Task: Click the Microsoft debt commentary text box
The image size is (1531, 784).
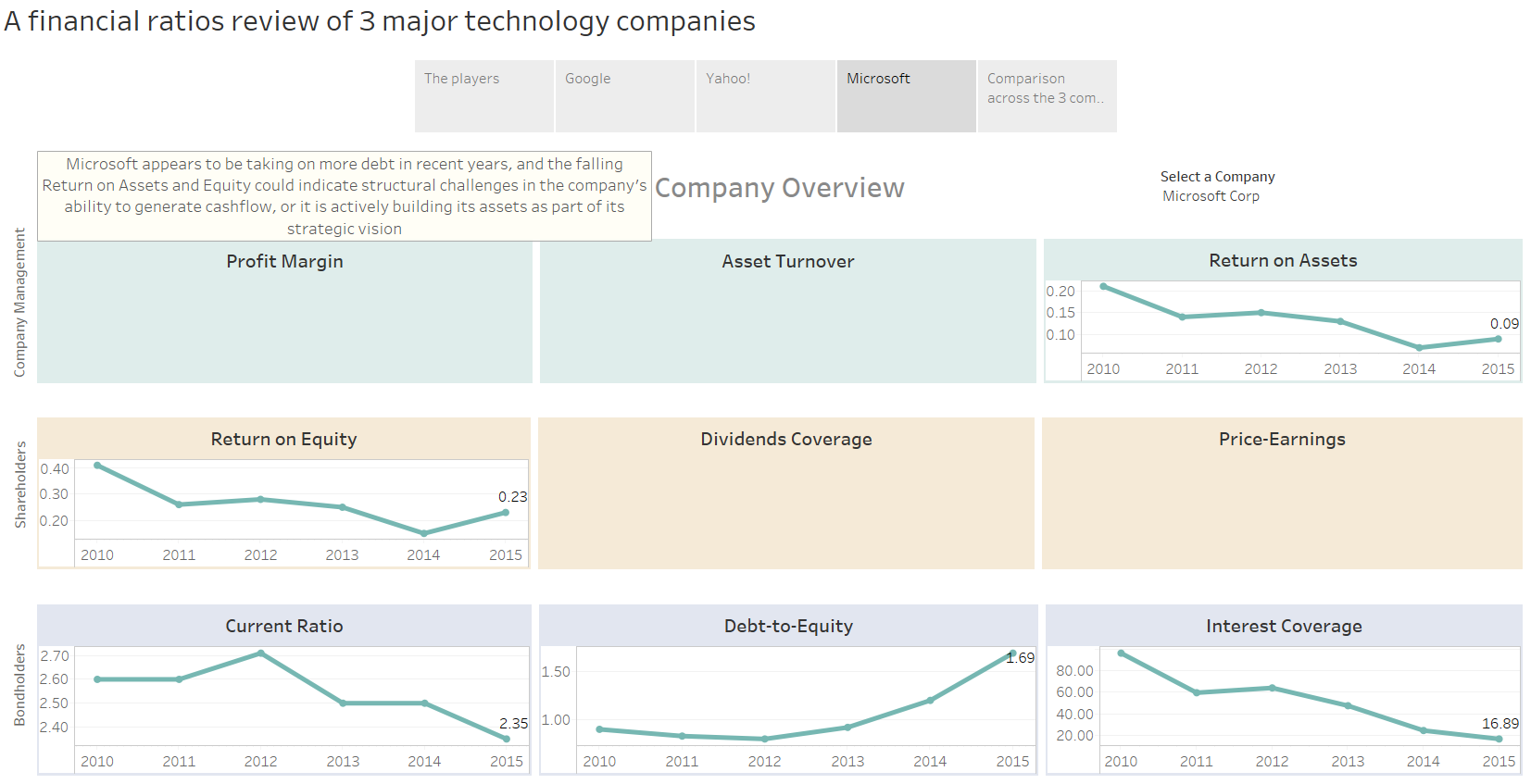Action: click(x=345, y=196)
